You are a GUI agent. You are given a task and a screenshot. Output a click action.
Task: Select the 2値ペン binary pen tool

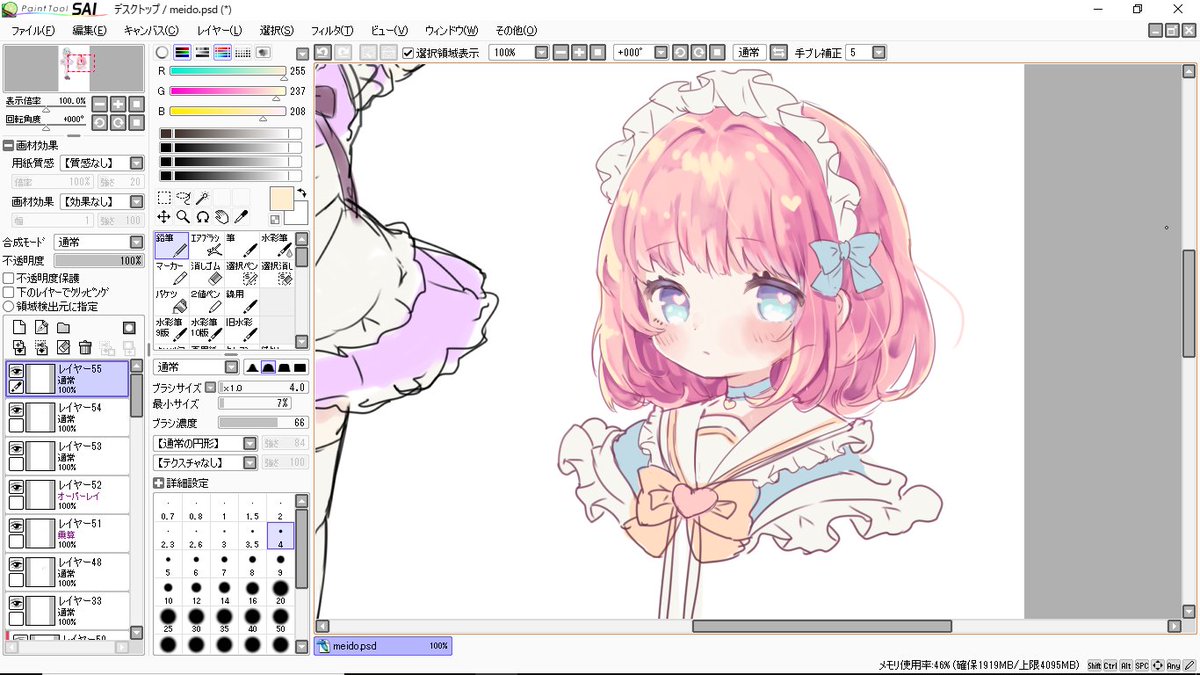[206, 302]
